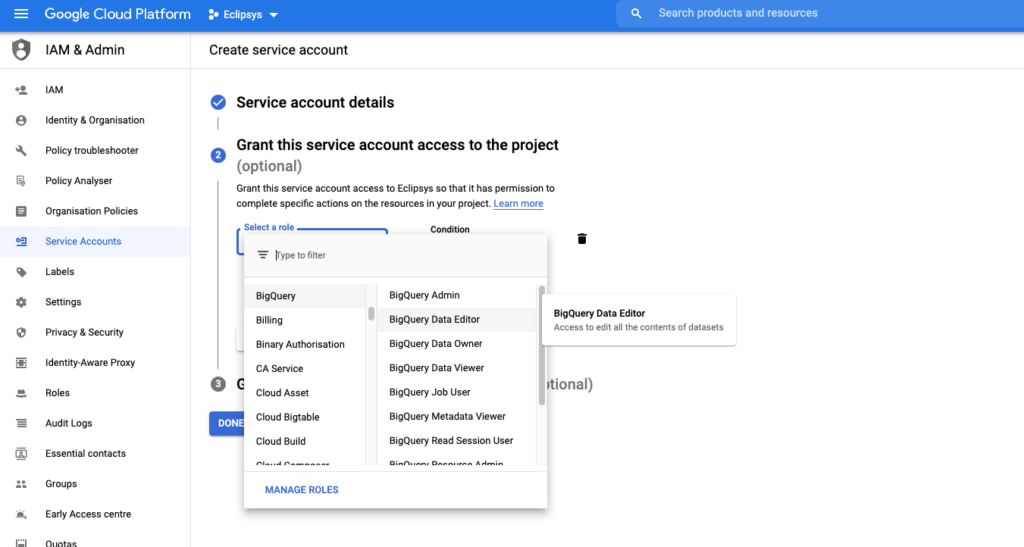
Task: Open the Eclipsys project selector dropdown
Action: [243, 14]
